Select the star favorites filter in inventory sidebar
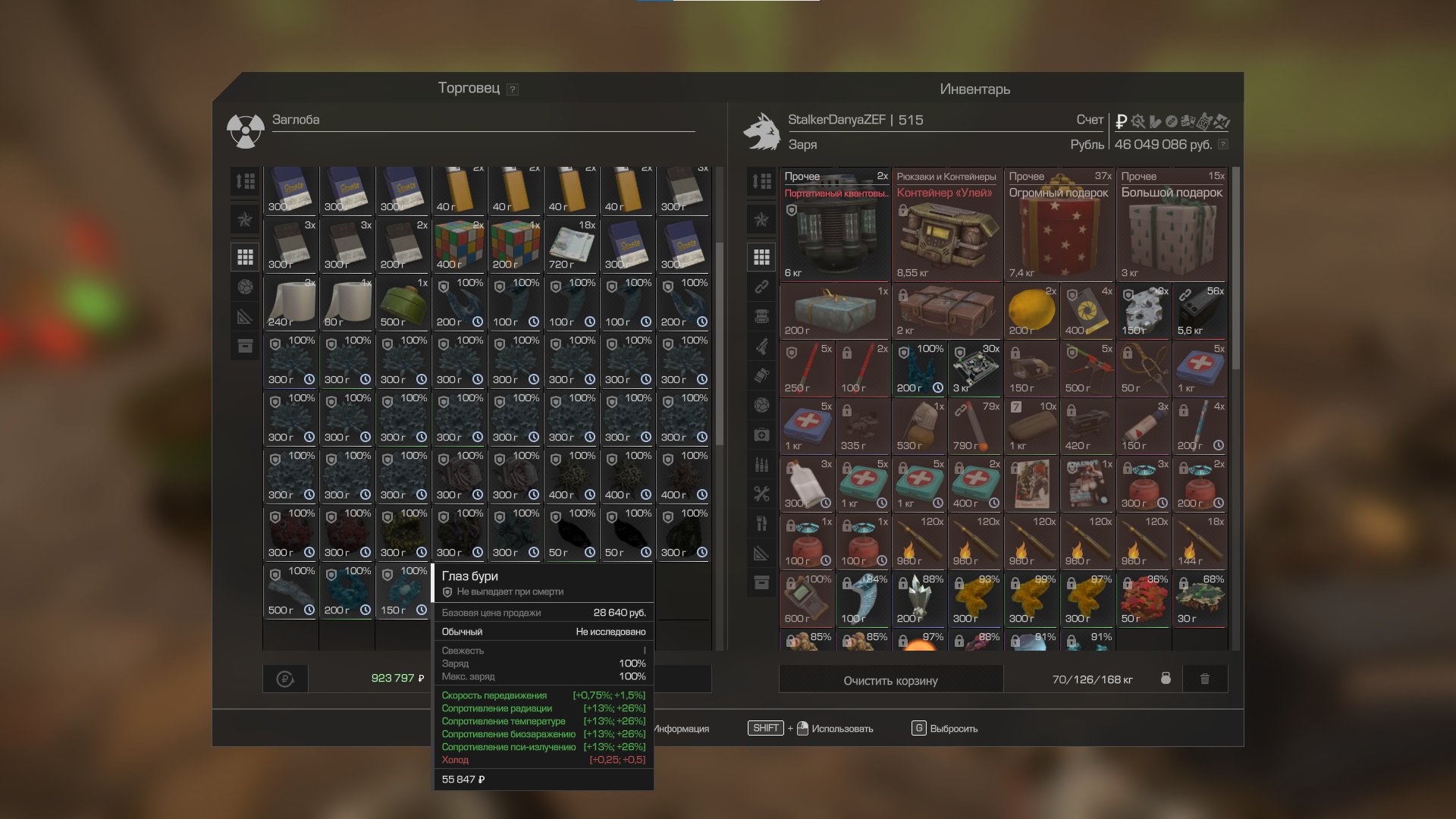1456x819 pixels. click(761, 219)
